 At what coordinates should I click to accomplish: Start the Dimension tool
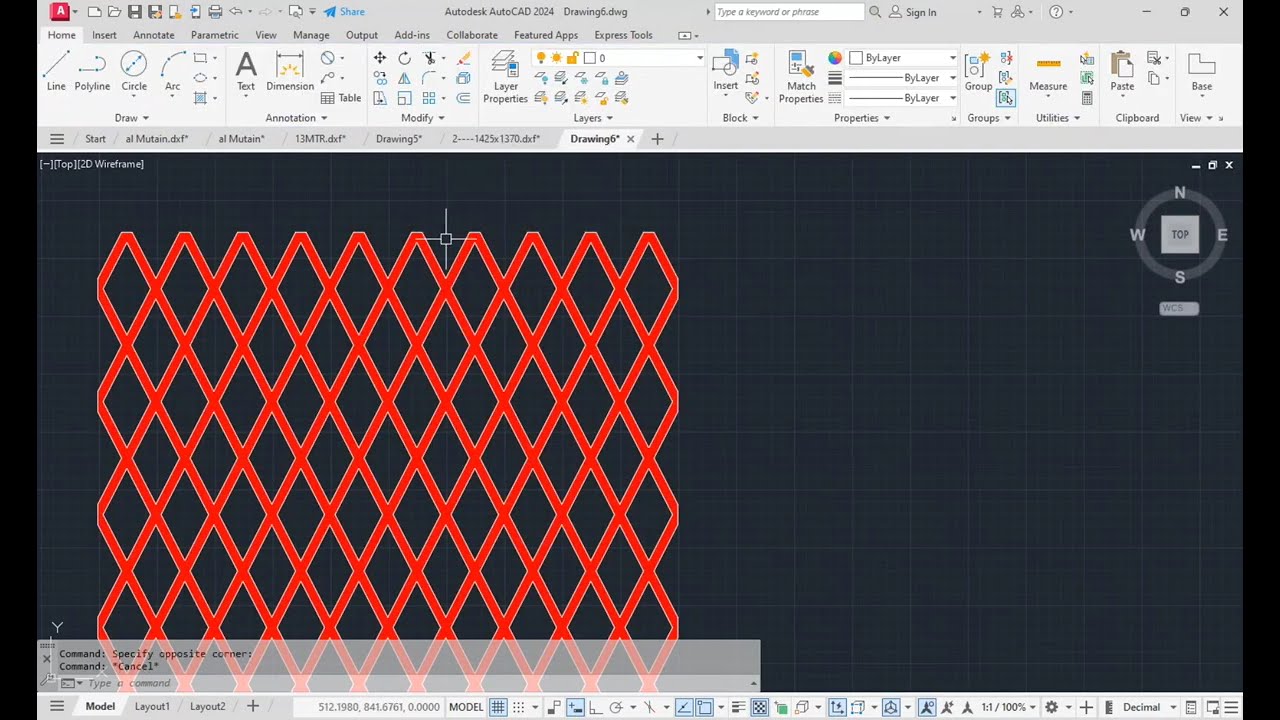290,71
